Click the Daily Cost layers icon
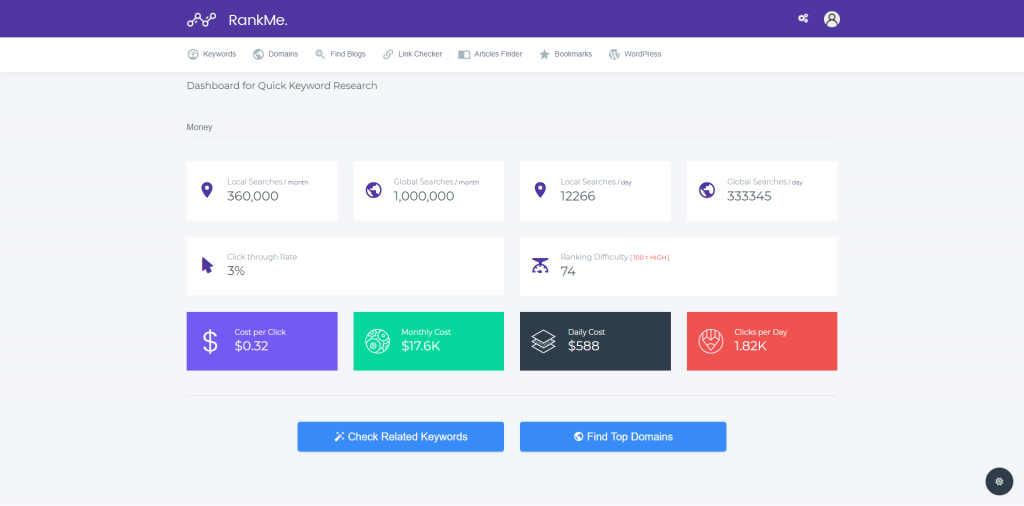This screenshot has height=506, width=1024. pyautogui.click(x=543, y=341)
